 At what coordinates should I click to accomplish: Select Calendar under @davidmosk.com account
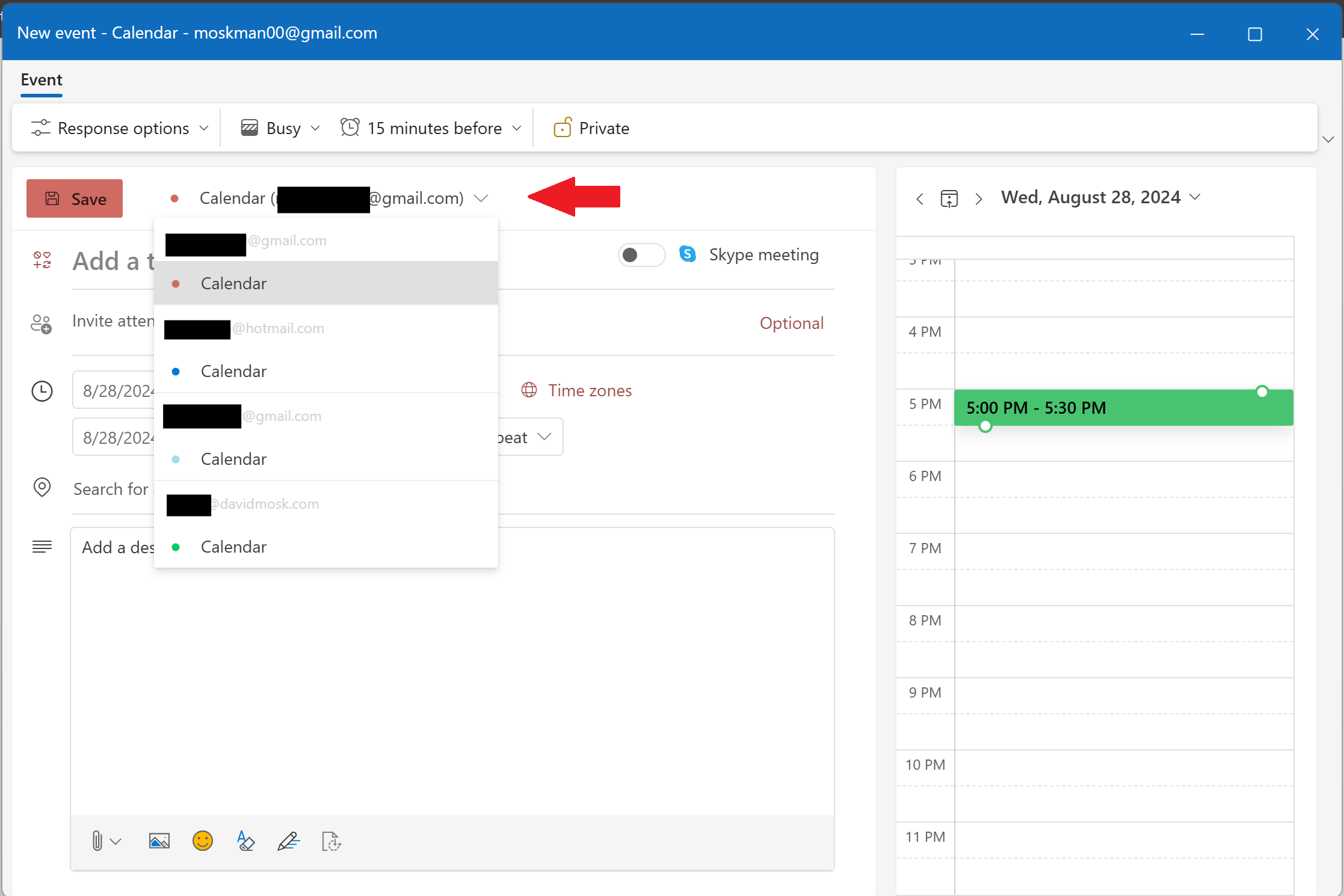click(233, 546)
